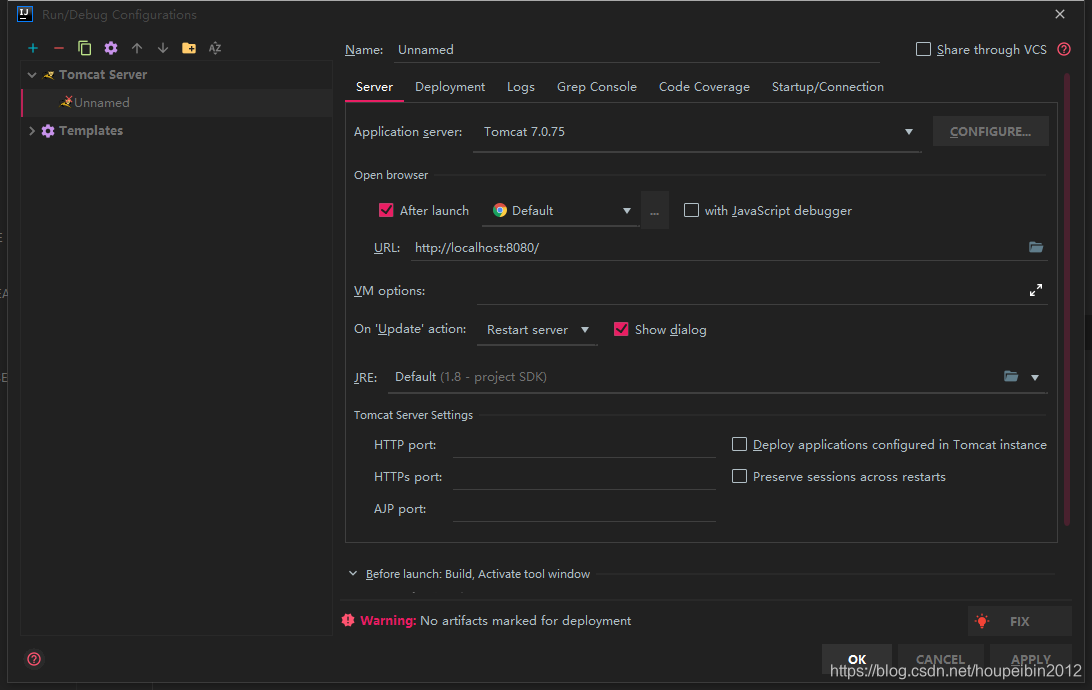Switch to the Deployment tab

tap(450, 87)
